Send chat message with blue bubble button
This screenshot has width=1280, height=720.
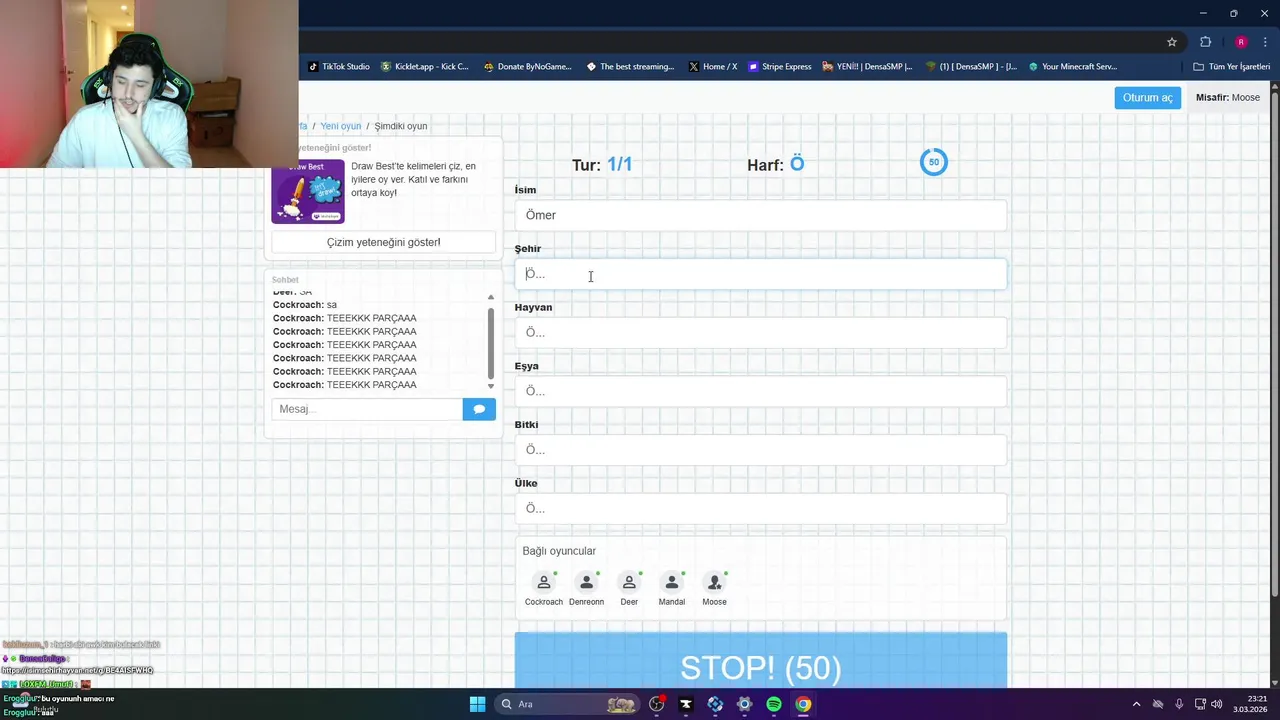click(x=479, y=409)
